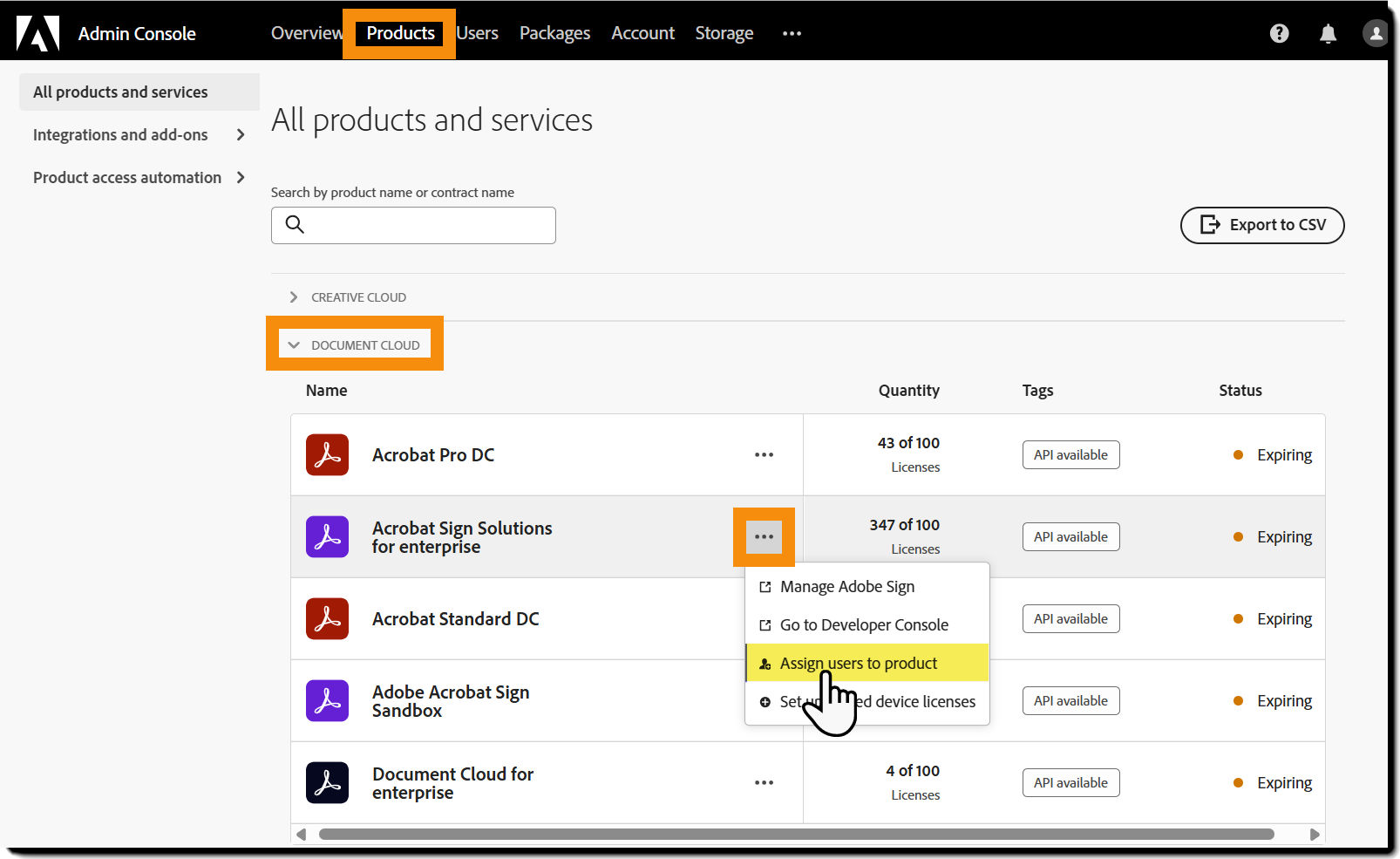Click the user profile avatar icon
Viewport: 1400px width, 859px height.
click(x=1375, y=33)
